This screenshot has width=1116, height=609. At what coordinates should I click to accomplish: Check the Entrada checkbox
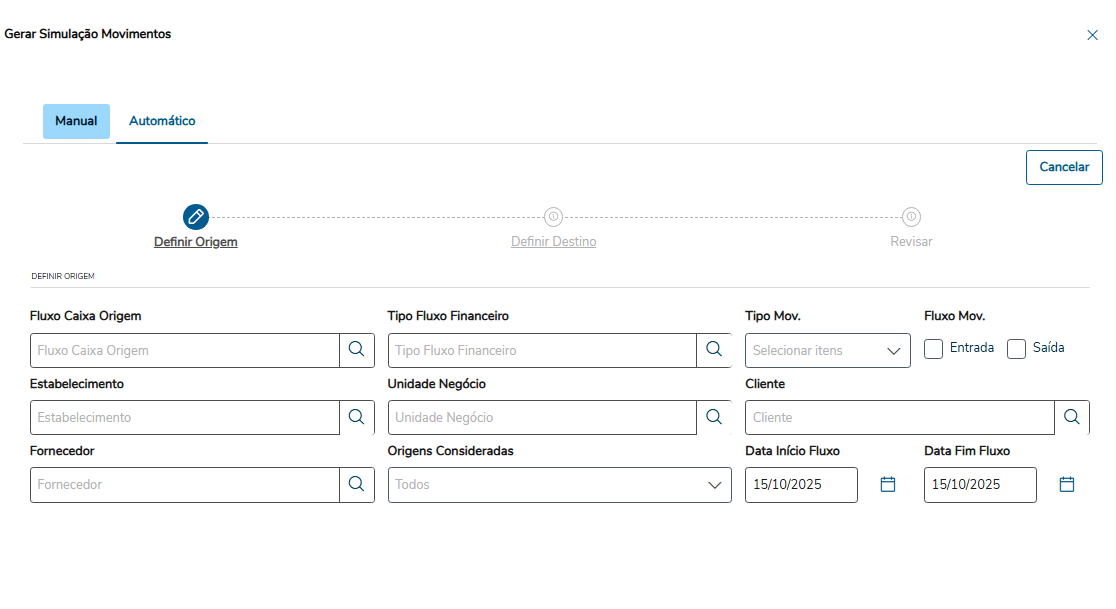point(934,349)
